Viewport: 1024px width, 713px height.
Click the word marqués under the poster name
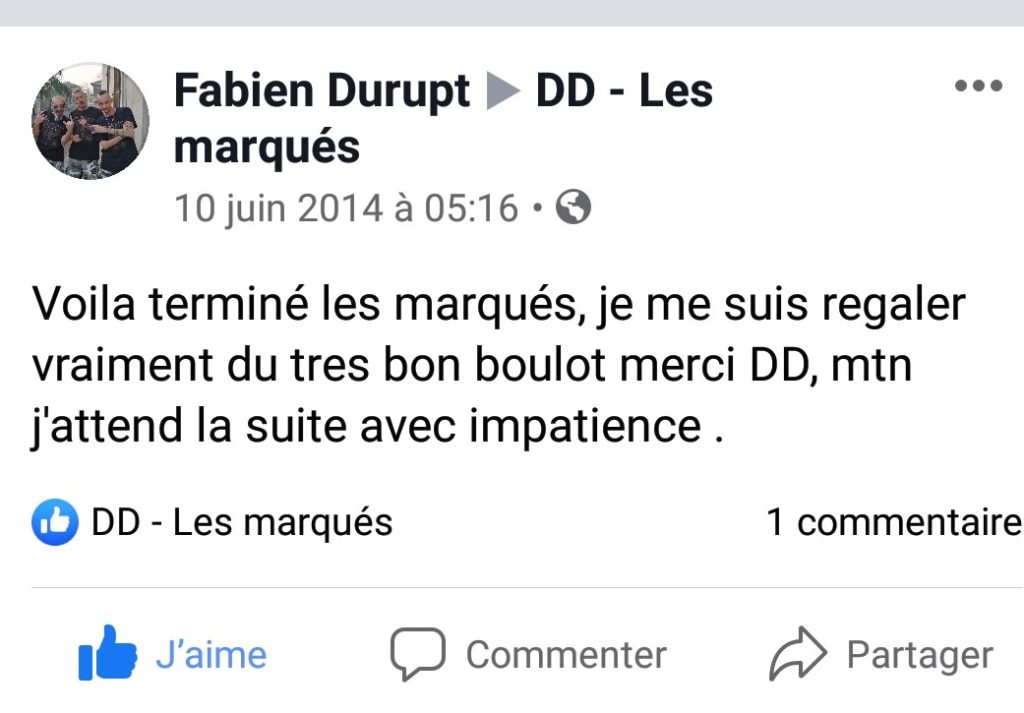pos(266,148)
